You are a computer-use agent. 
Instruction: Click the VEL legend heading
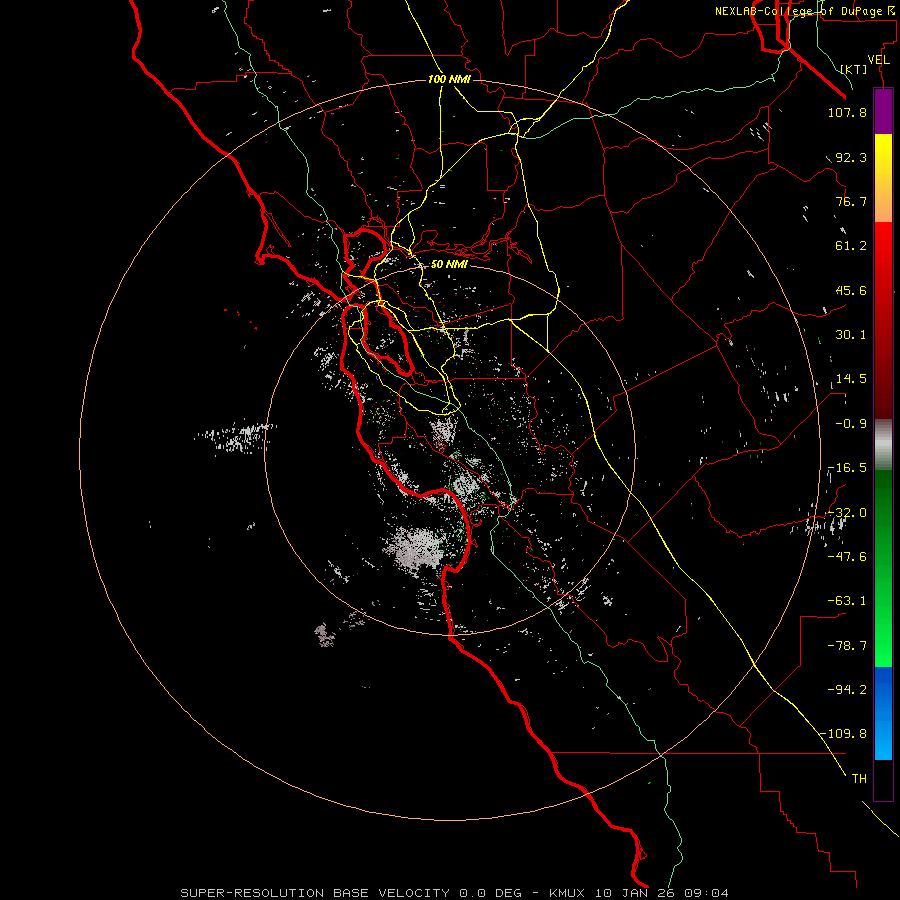(879, 60)
